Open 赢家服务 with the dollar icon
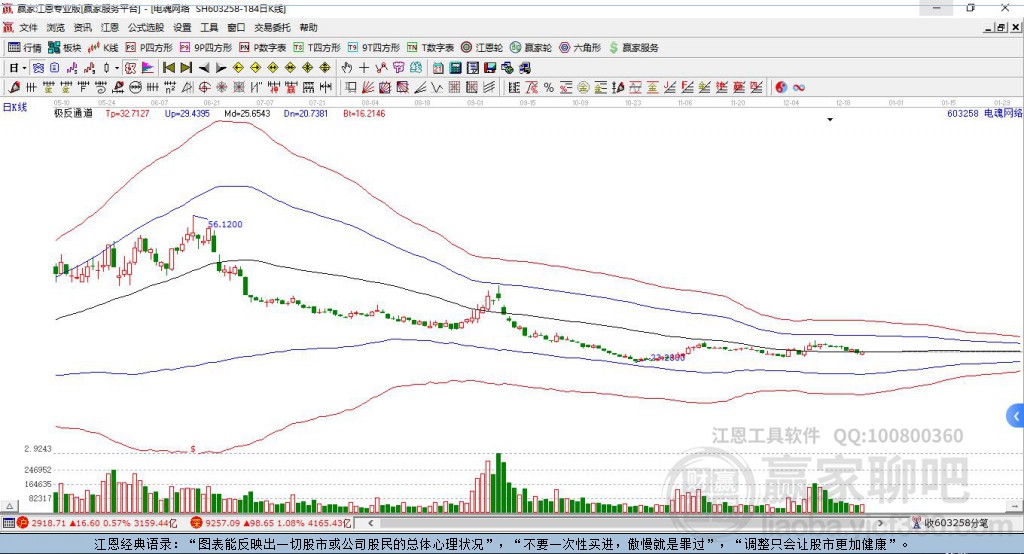1024x554 pixels. 633,48
